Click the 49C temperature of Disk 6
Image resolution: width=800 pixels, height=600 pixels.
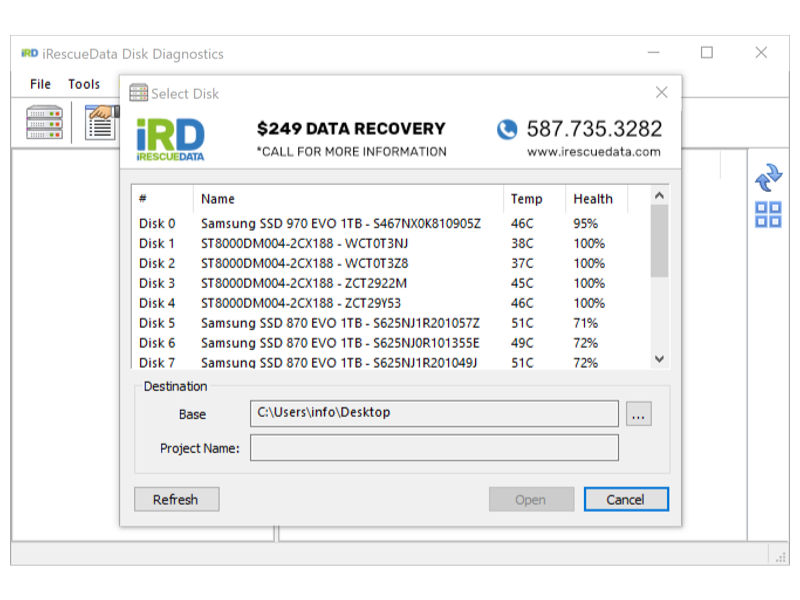pos(522,343)
